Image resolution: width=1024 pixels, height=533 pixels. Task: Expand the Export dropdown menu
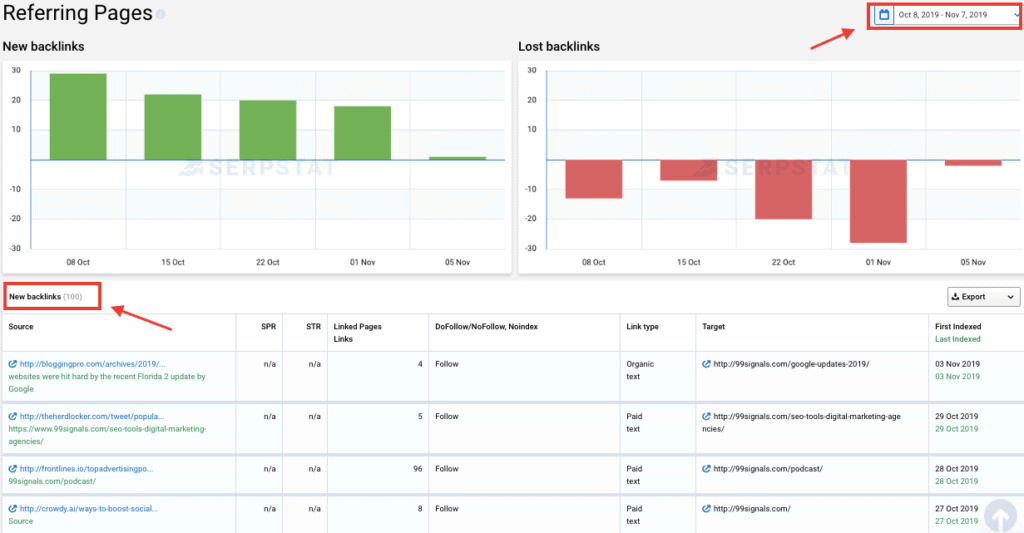pyautogui.click(x=984, y=297)
